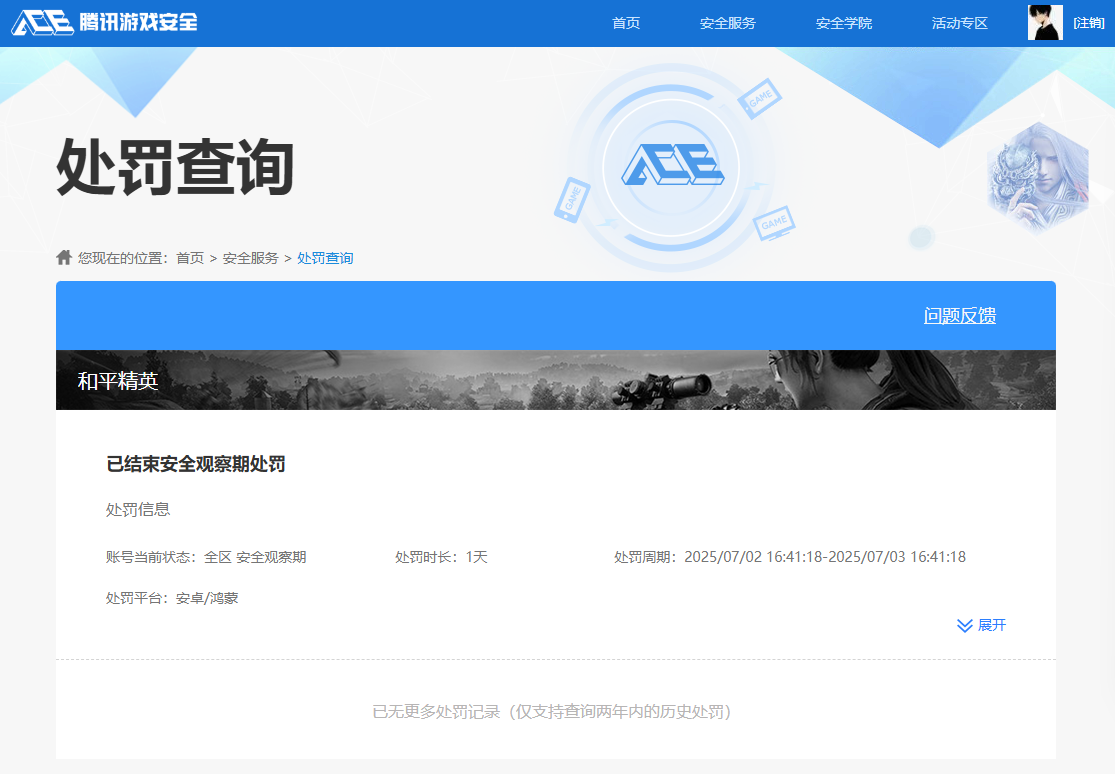1115x774 pixels.
Task: Click the home icon before 您现在的位置
Action: pos(63,257)
